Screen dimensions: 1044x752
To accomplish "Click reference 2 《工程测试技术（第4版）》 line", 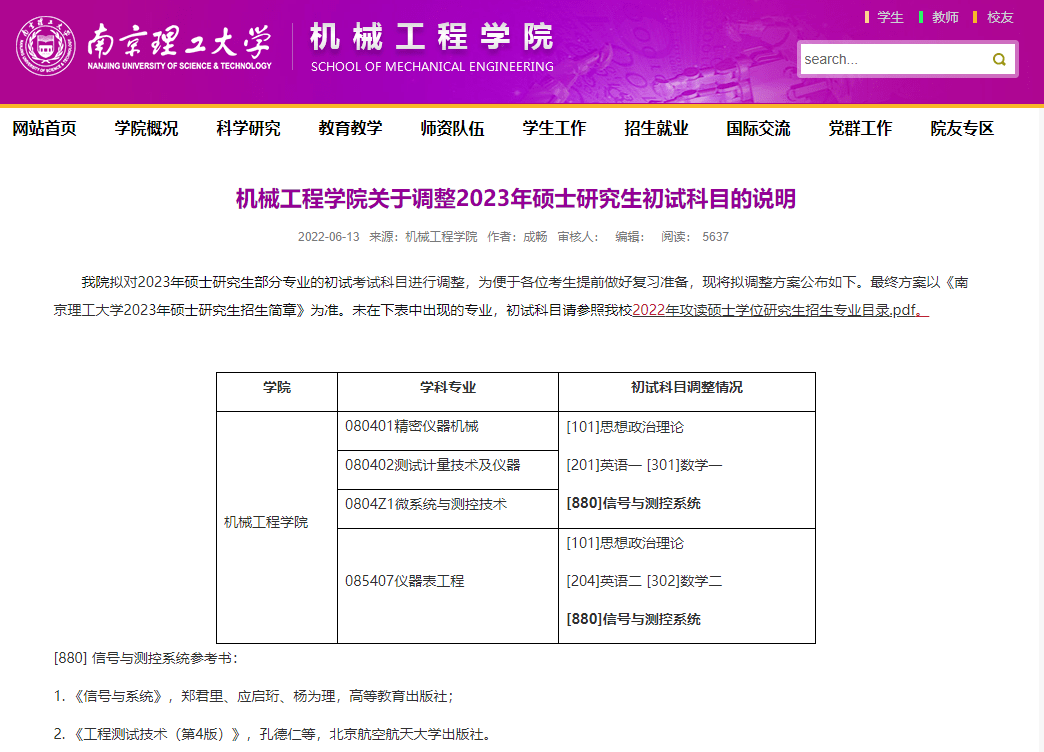I will tap(273, 734).
